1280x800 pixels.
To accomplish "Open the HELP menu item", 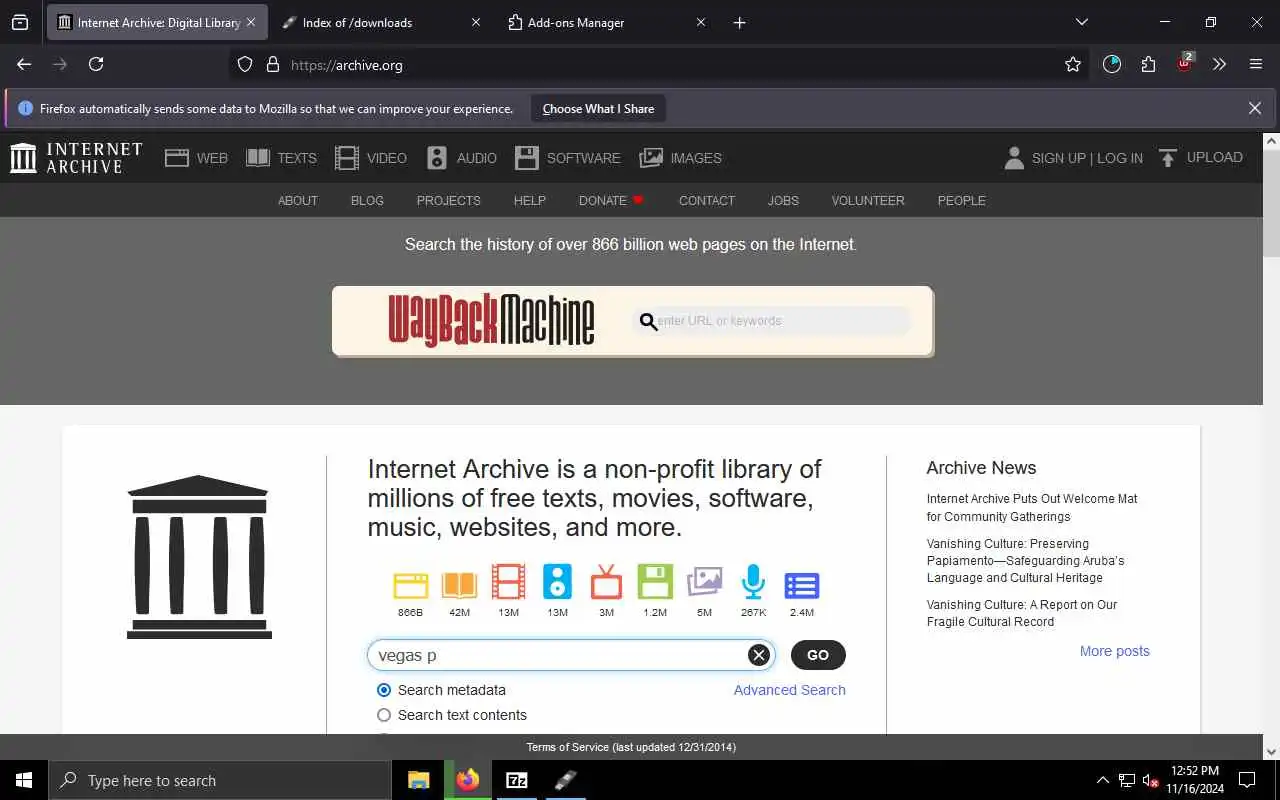I will (530, 200).
